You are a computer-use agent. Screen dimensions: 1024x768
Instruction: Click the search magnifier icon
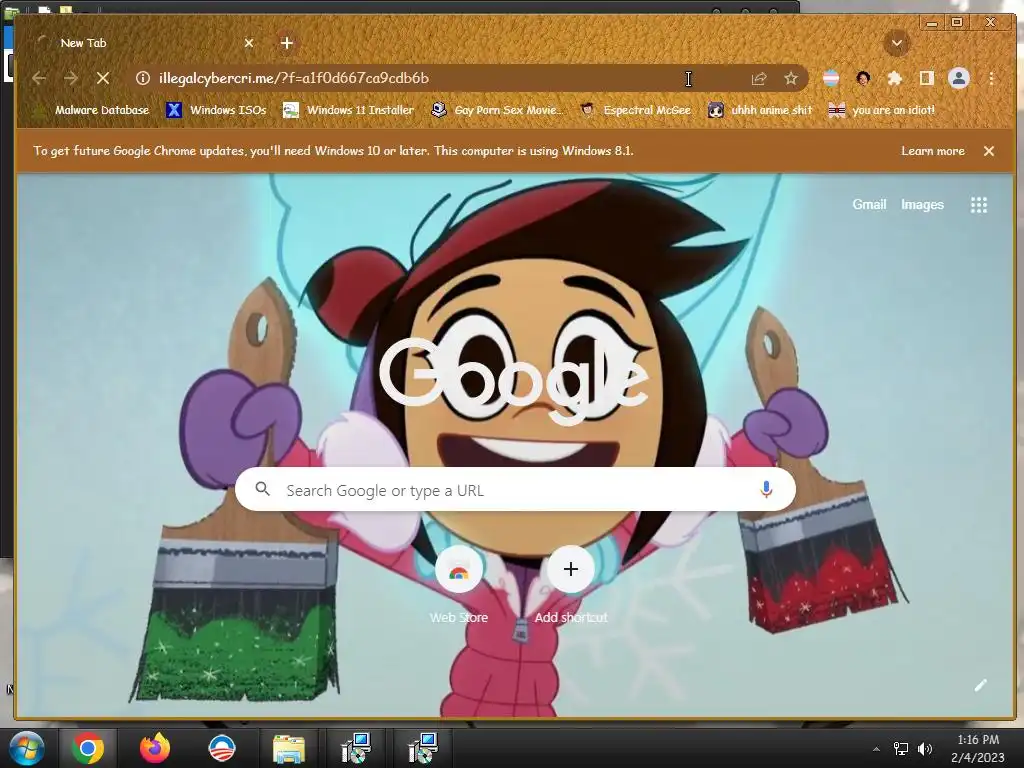pos(263,489)
